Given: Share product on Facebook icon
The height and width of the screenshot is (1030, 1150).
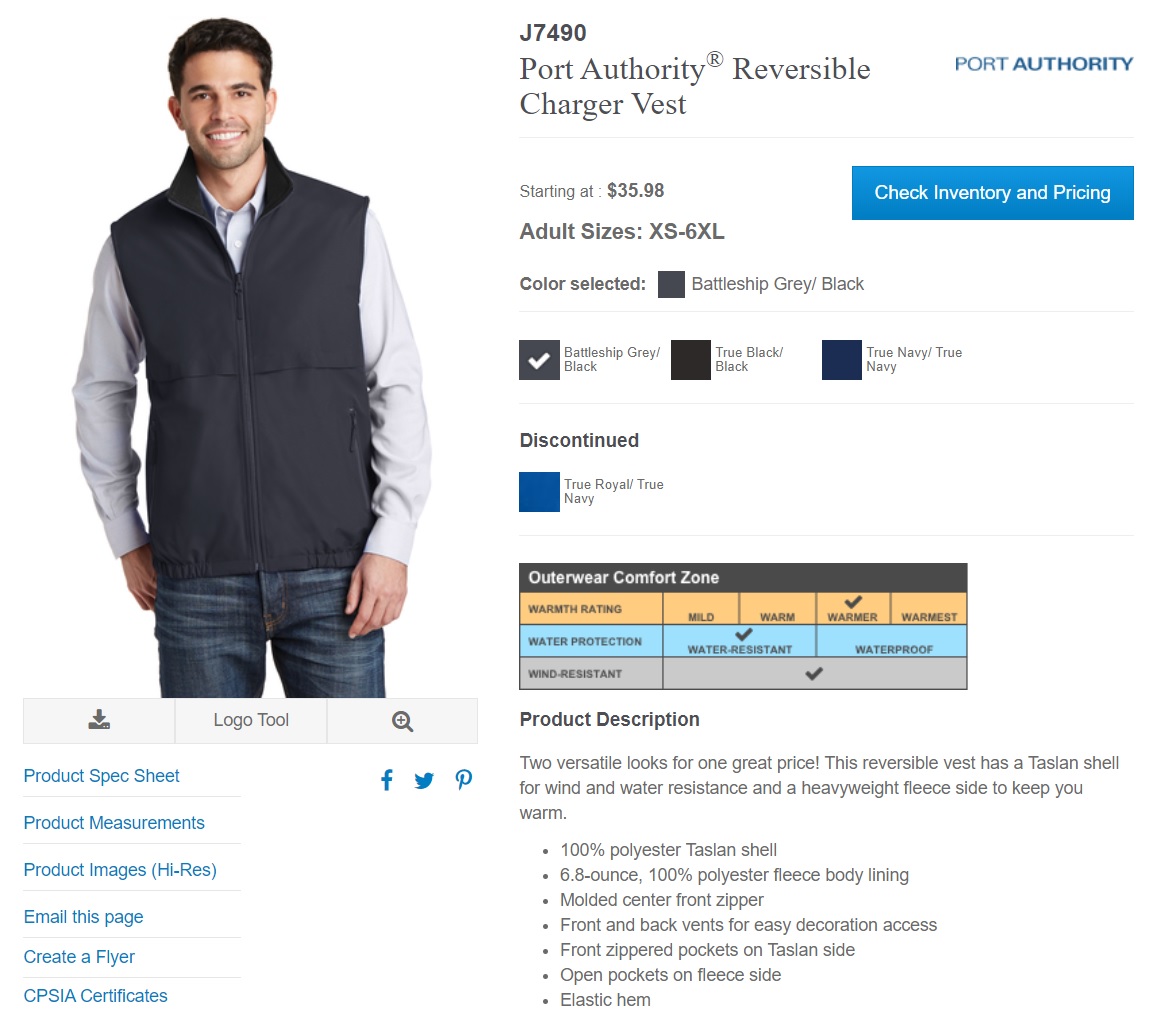Looking at the screenshot, I should pyautogui.click(x=387, y=780).
